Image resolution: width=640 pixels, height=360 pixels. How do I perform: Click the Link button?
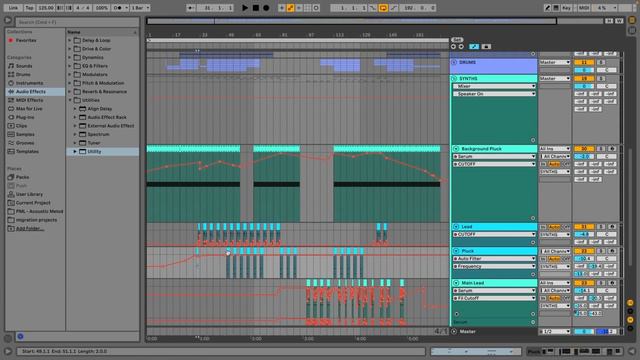(13, 8)
